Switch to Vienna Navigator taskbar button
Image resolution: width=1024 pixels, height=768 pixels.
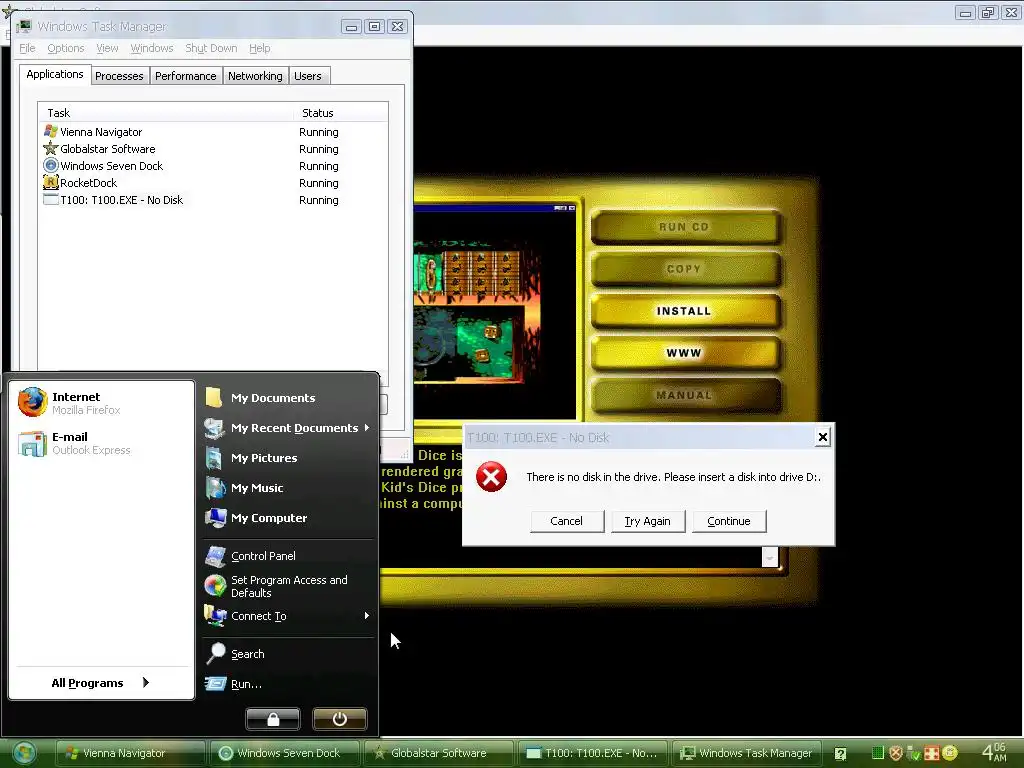130,753
